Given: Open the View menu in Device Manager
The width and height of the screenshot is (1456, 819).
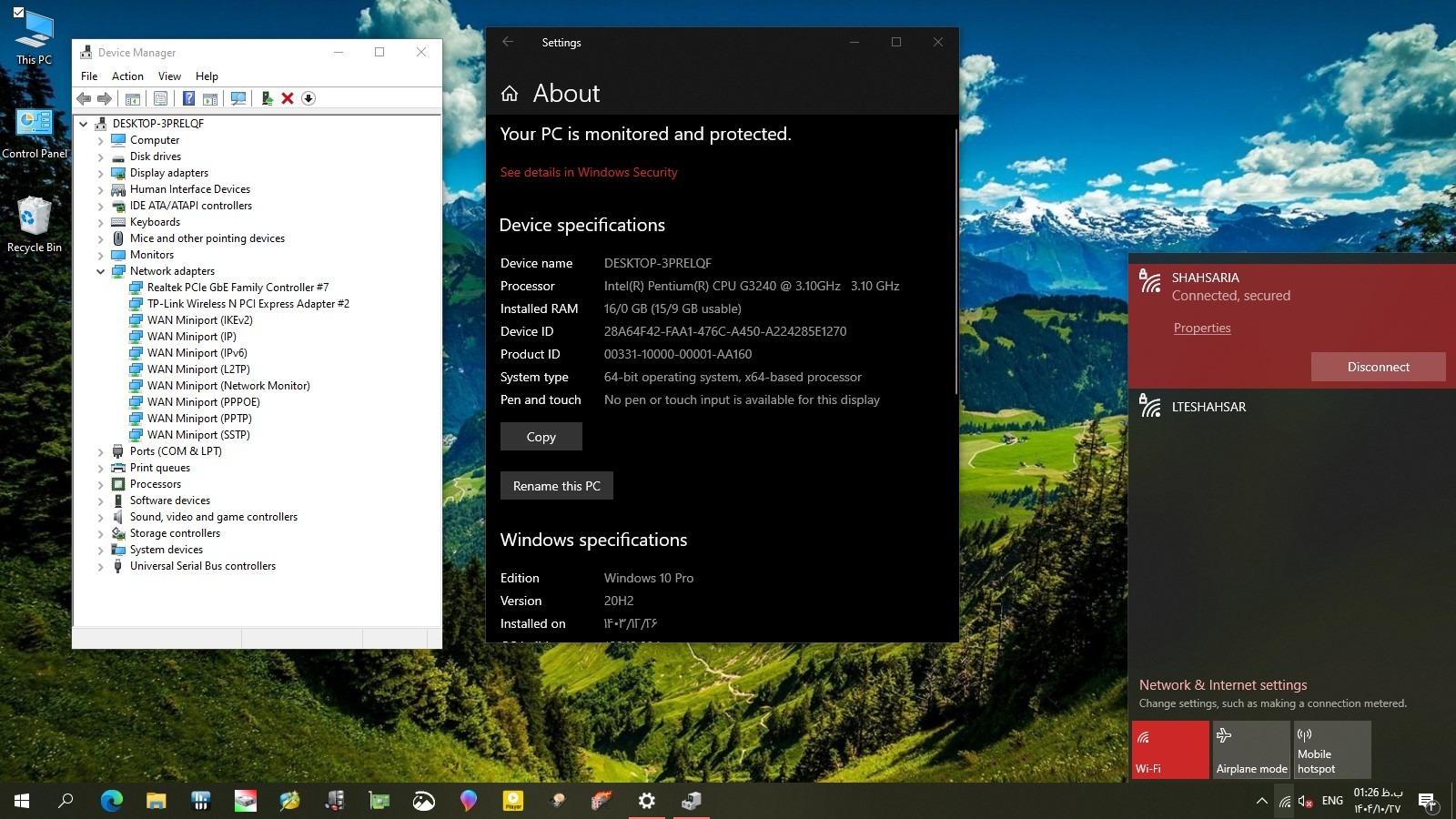Looking at the screenshot, I should coord(169,76).
